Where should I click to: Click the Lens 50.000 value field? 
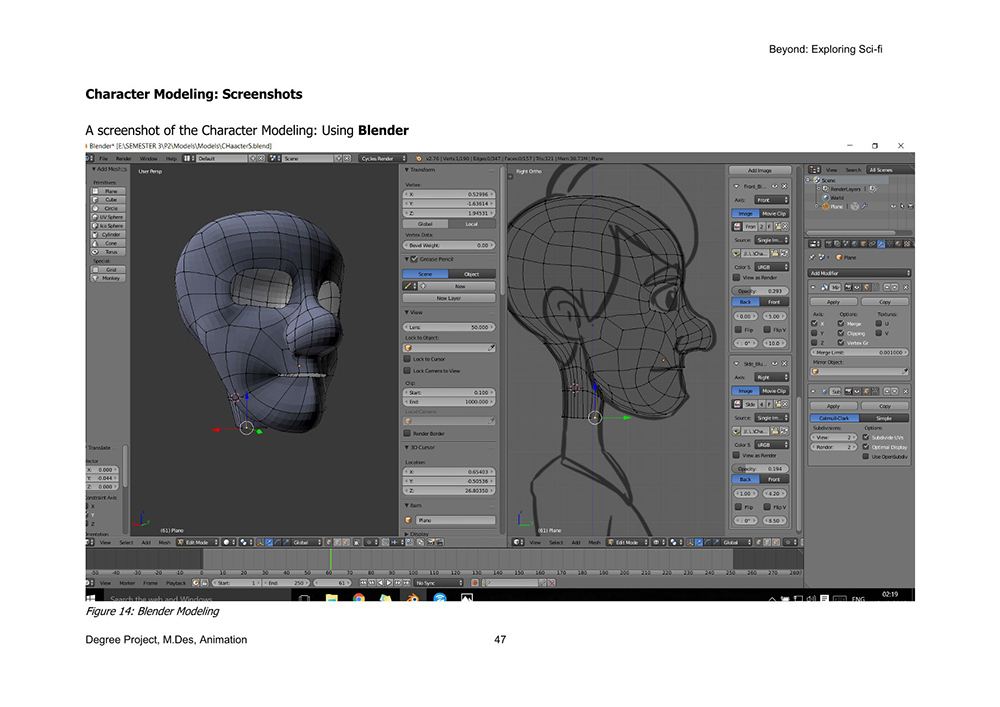point(449,328)
